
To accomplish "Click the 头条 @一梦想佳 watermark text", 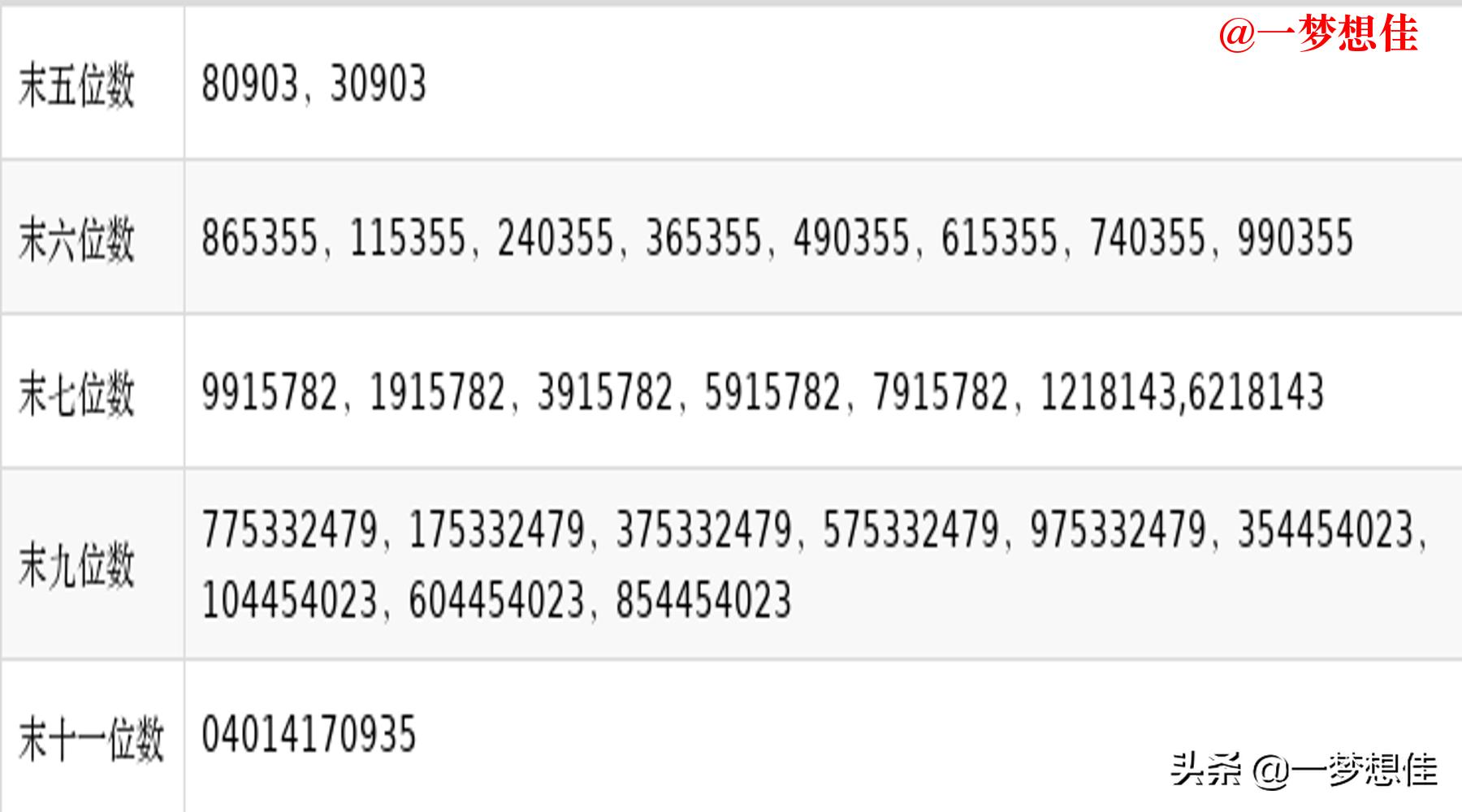I will tap(1303, 768).
